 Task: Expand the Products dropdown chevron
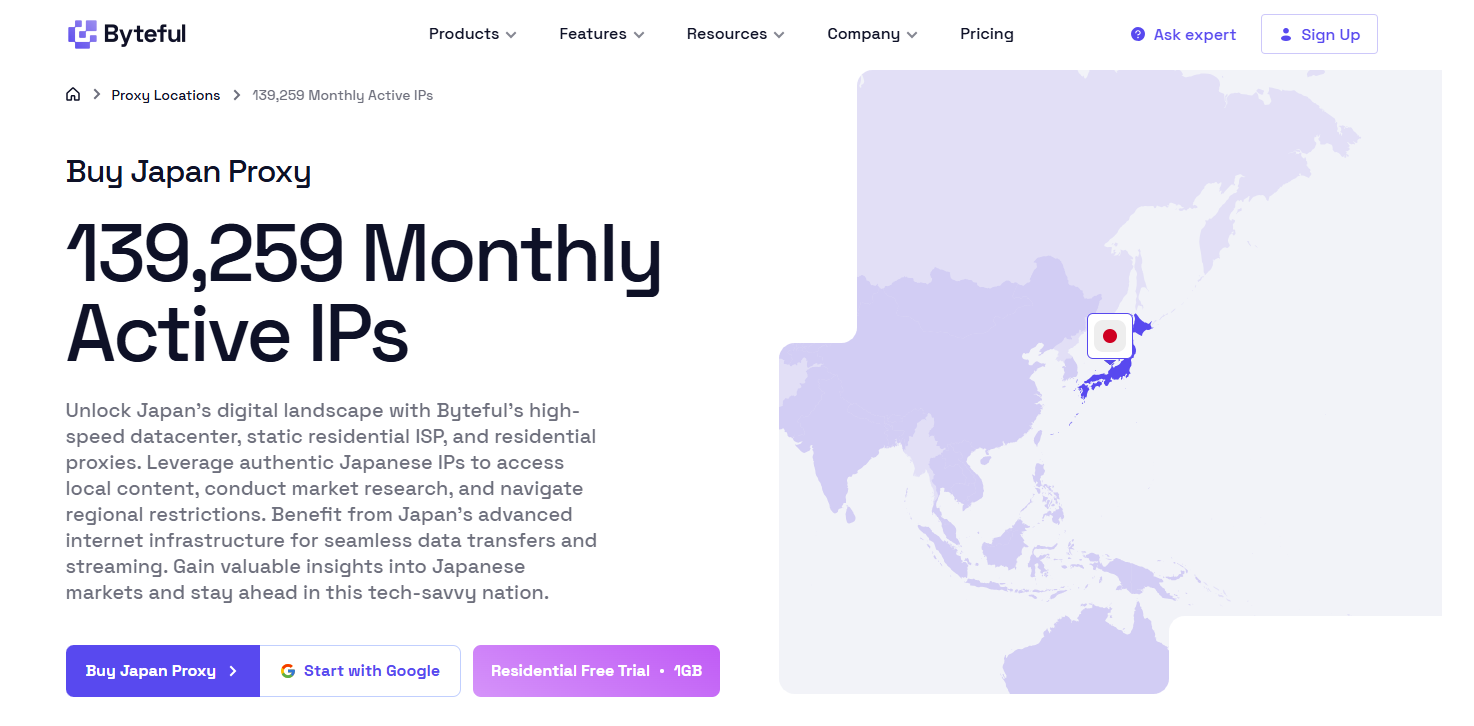pyautogui.click(x=511, y=35)
